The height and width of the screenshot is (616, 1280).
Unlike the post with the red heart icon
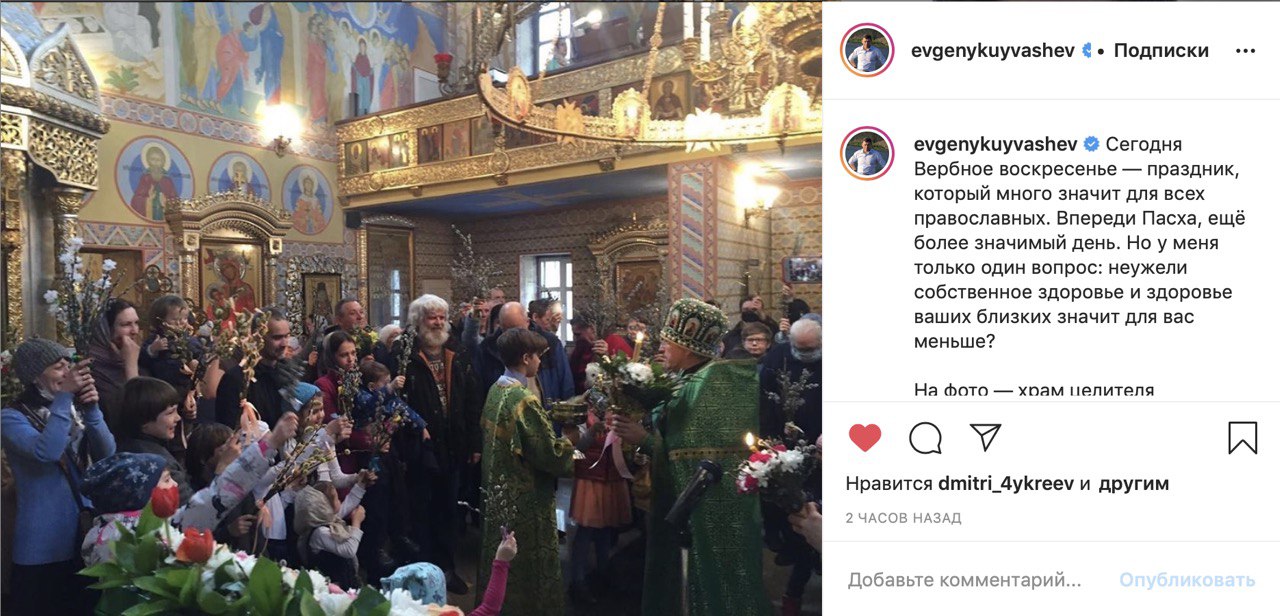865,438
